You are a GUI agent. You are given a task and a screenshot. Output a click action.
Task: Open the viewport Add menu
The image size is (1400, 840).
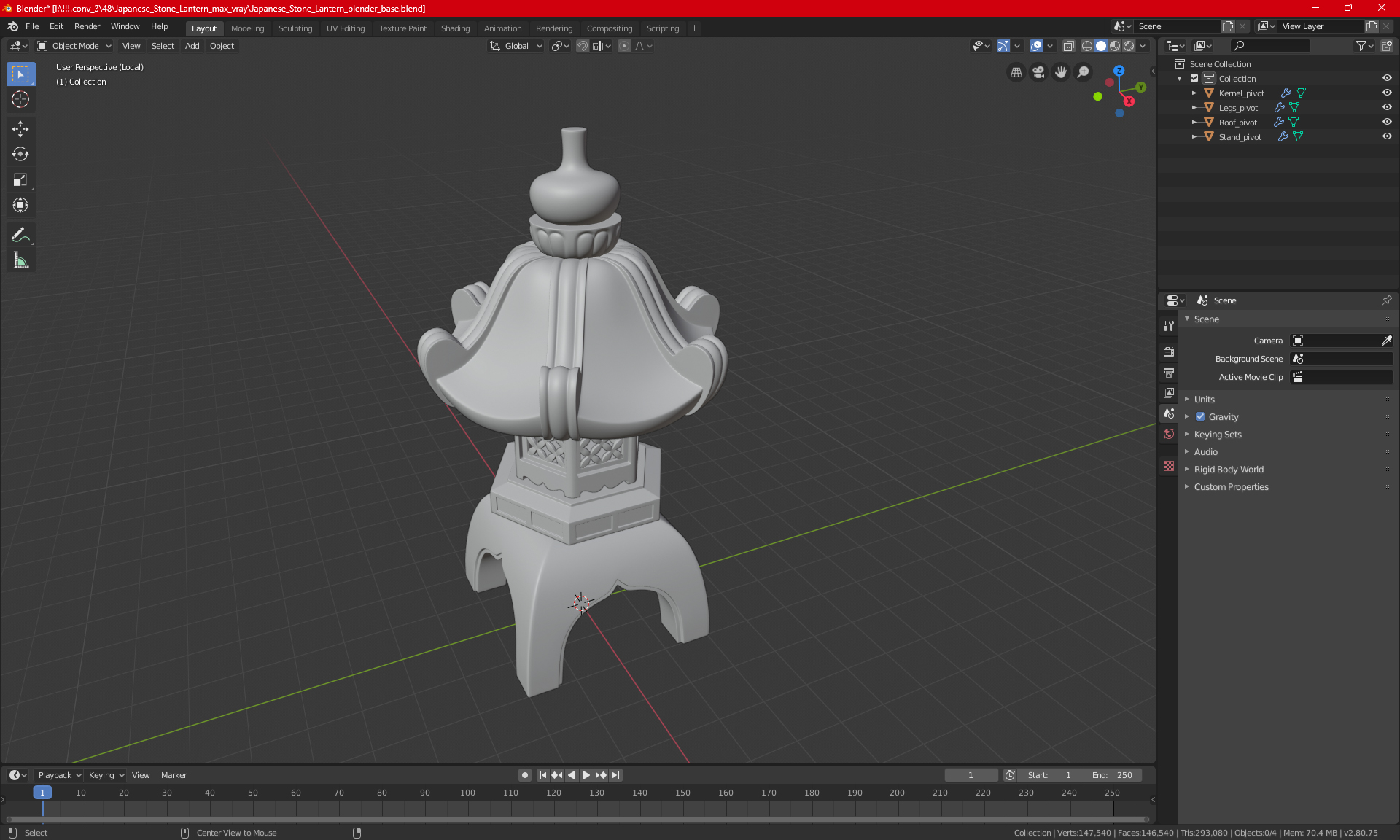tap(192, 46)
